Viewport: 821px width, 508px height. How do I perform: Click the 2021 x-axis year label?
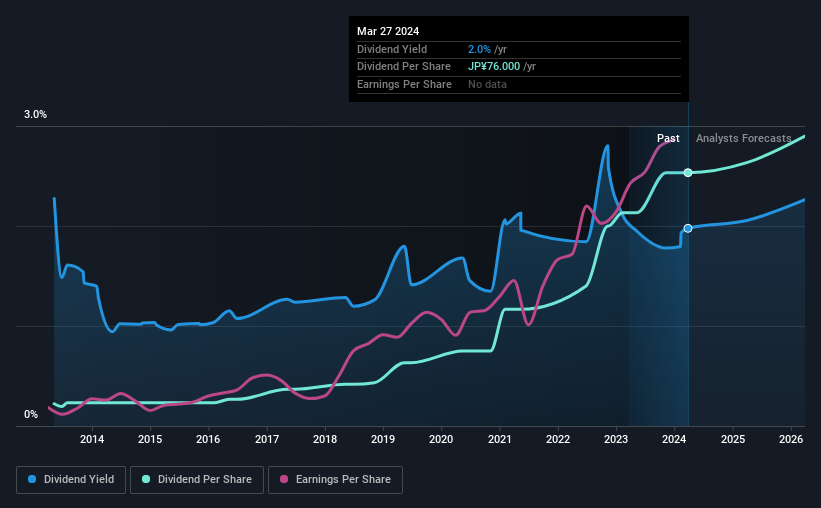click(x=500, y=439)
